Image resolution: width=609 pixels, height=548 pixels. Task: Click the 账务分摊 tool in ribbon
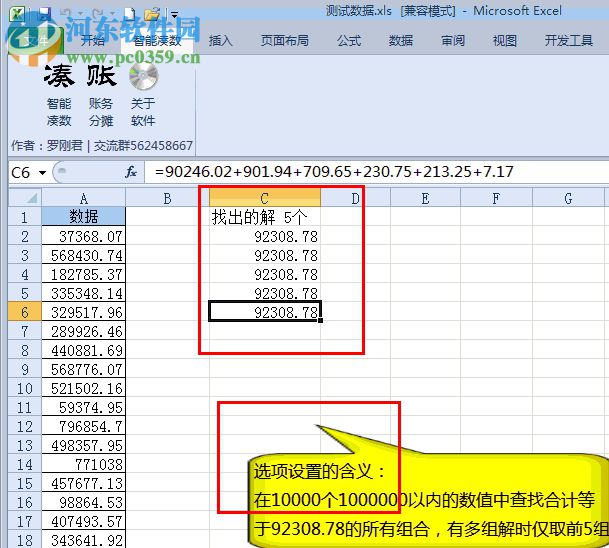coord(101,95)
